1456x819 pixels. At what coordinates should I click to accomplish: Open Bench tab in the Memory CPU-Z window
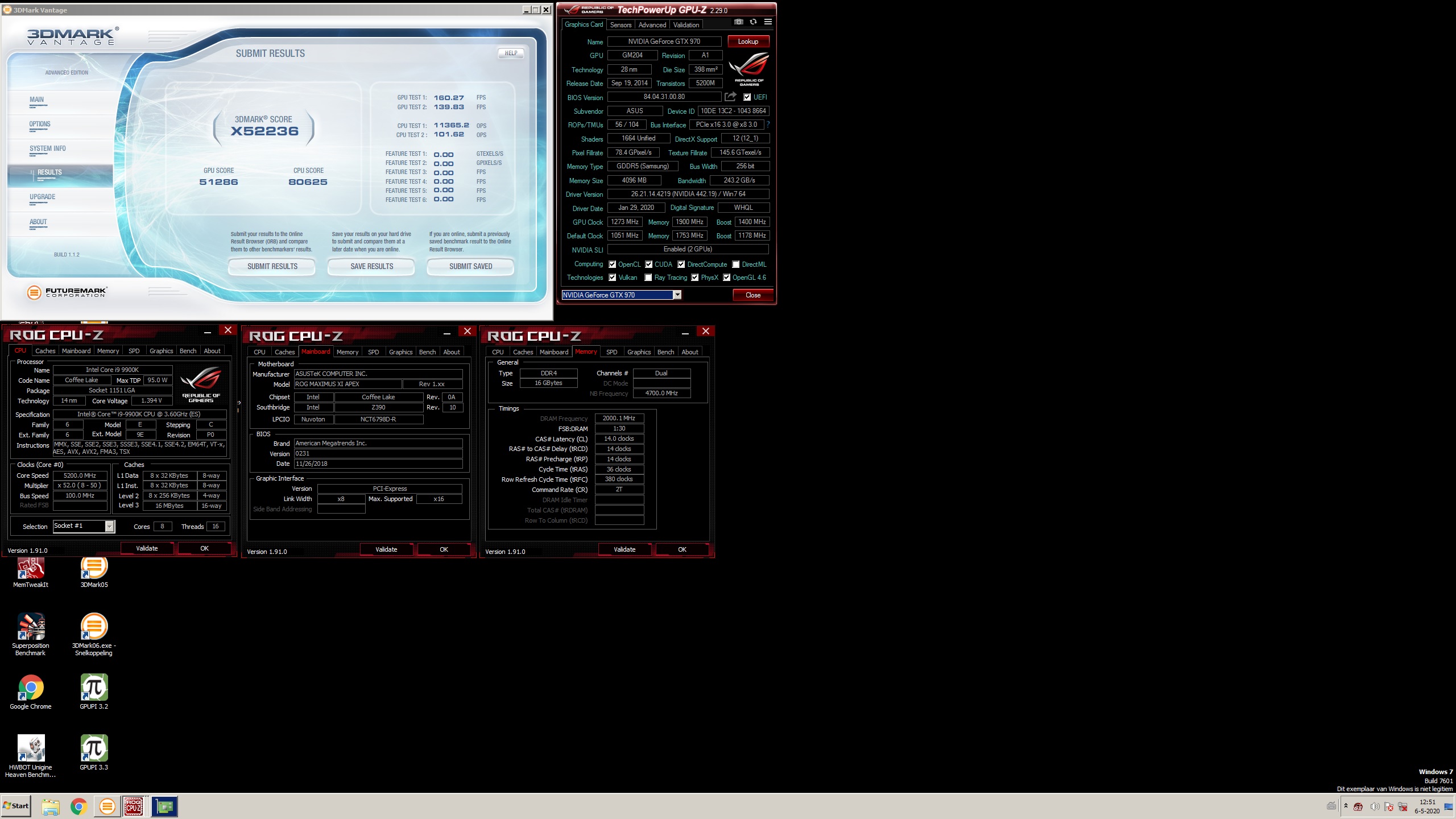pos(665,352)
